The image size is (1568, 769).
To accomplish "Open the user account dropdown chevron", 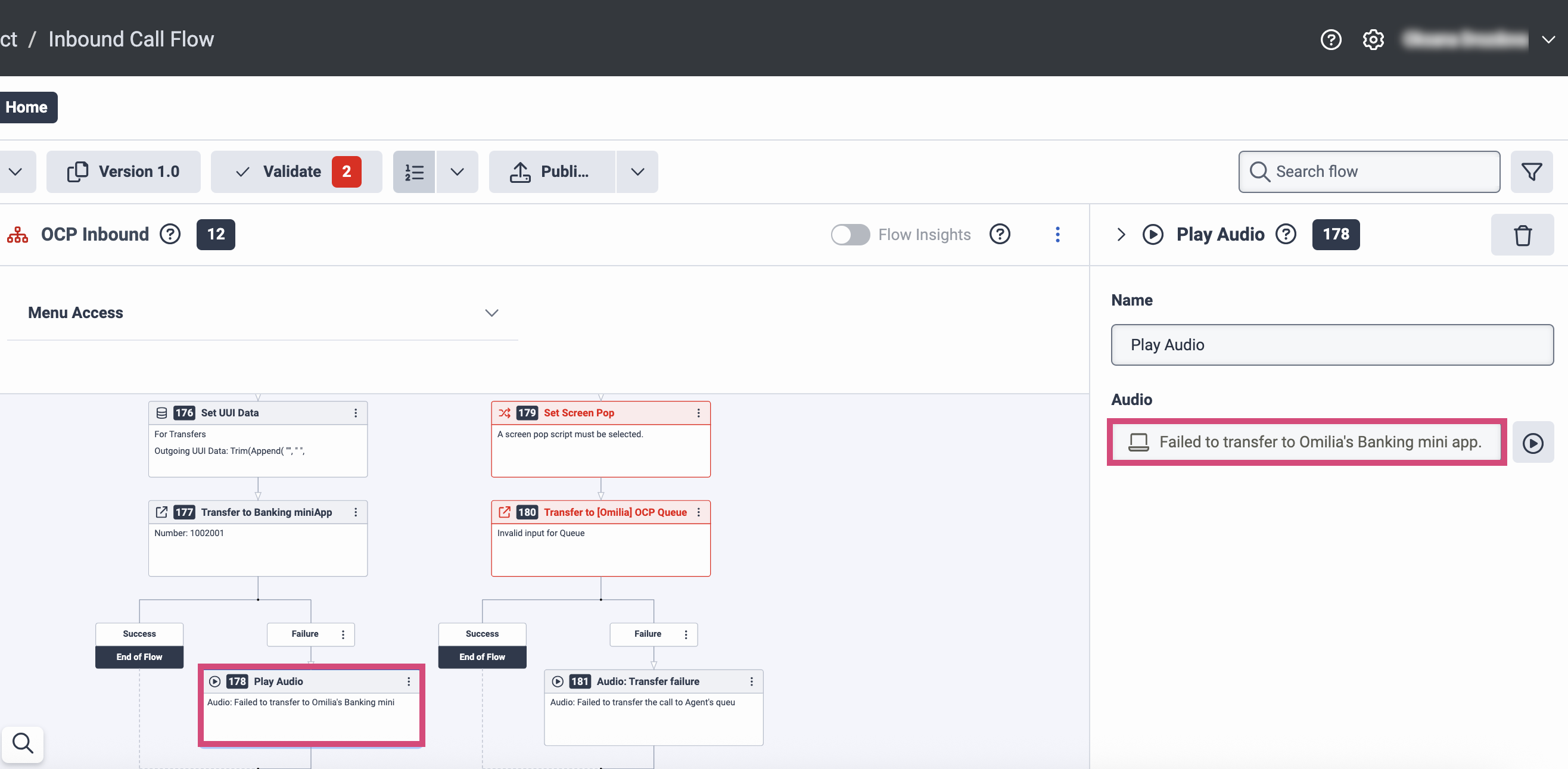I will click(1548, 39).
